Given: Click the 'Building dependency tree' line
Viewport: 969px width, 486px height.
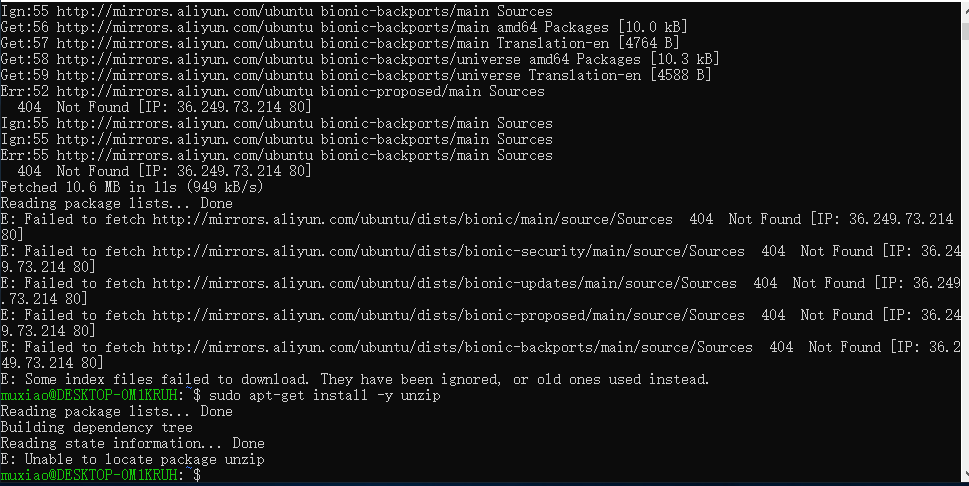Looking at the screenshot, I should tap(96, 427).
